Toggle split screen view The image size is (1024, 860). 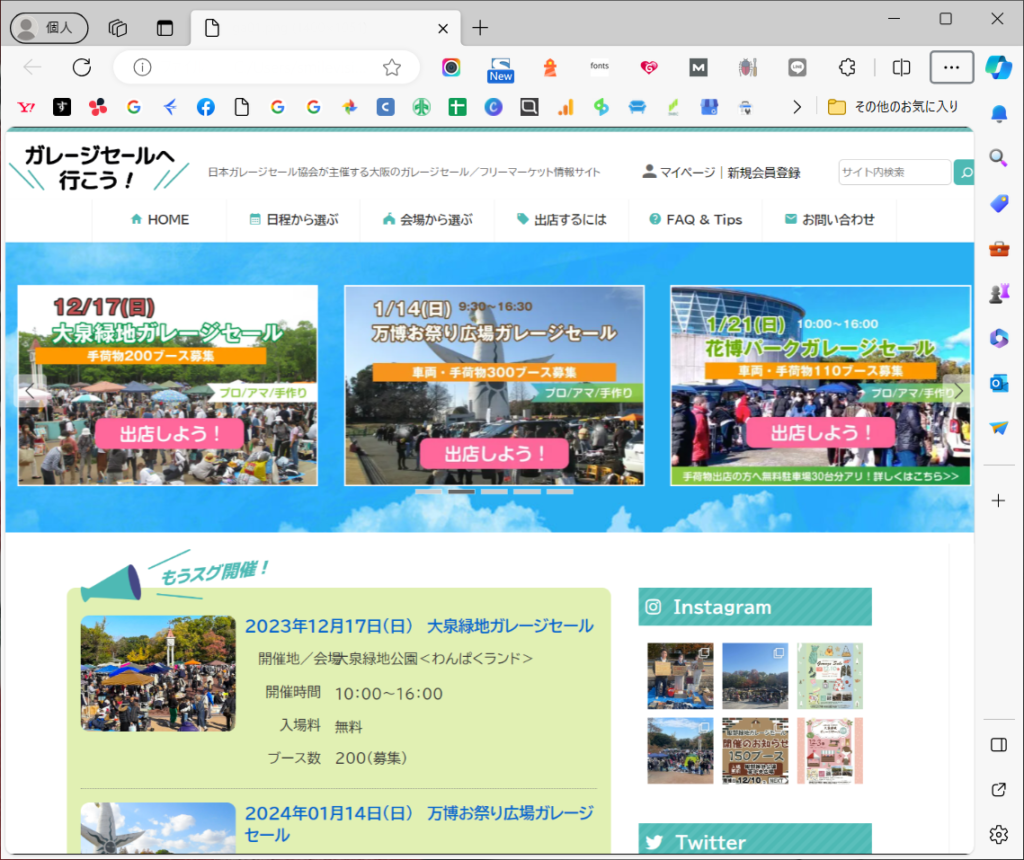901,67
